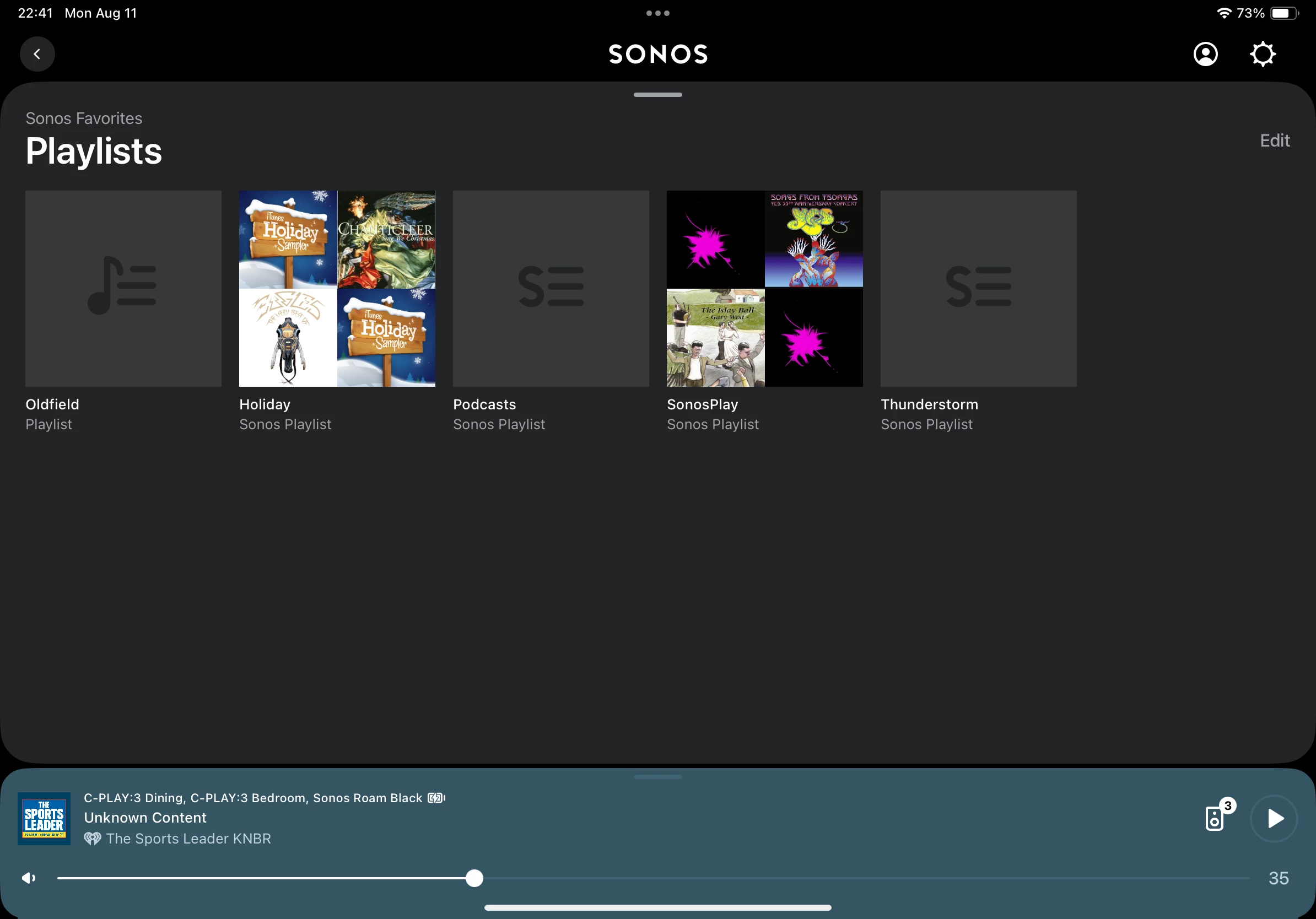Expand the now playing bar handle
The width and height of the screenshot is (1316, 919).
point(658,777)
